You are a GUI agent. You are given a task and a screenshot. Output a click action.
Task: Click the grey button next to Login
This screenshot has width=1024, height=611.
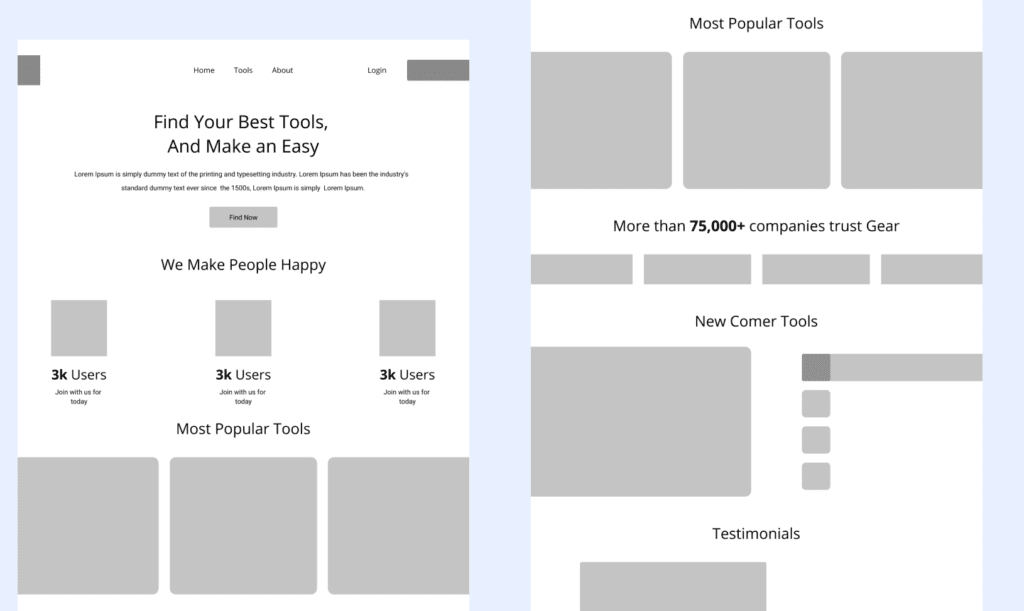coord(438,70)
